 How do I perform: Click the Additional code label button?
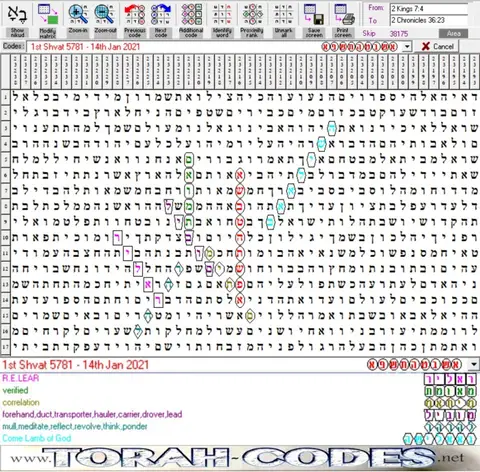pos(191,33)
